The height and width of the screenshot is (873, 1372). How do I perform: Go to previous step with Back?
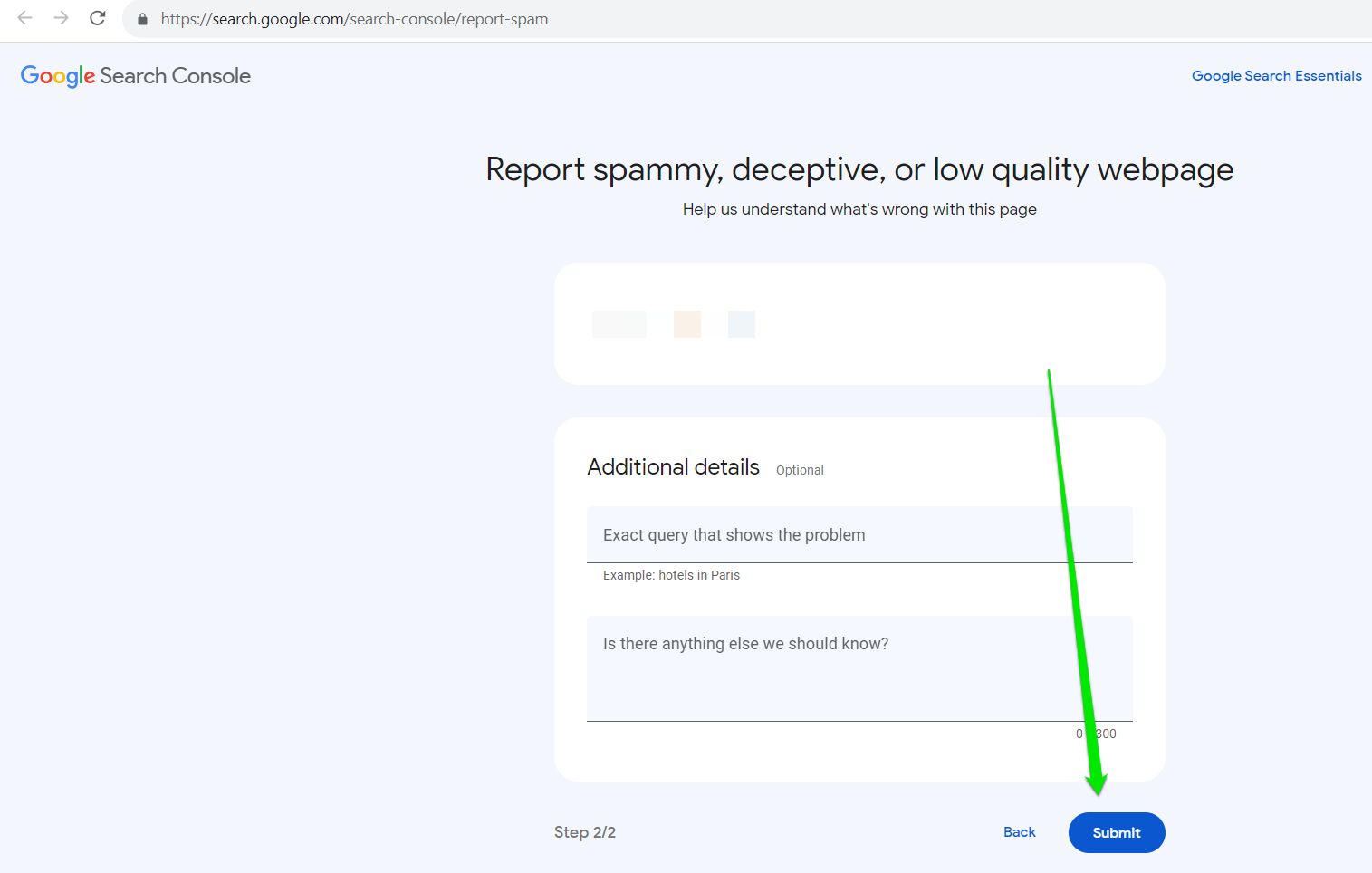pos(1019,832)
